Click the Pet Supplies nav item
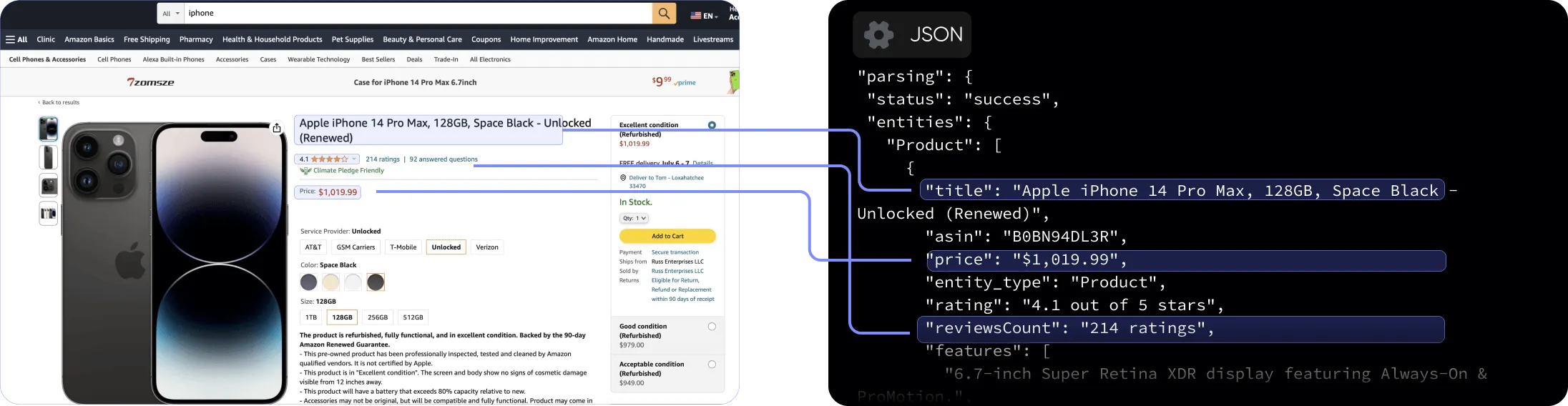The height and width of the screenshot is (406, 1568). [x=353, y=39]
